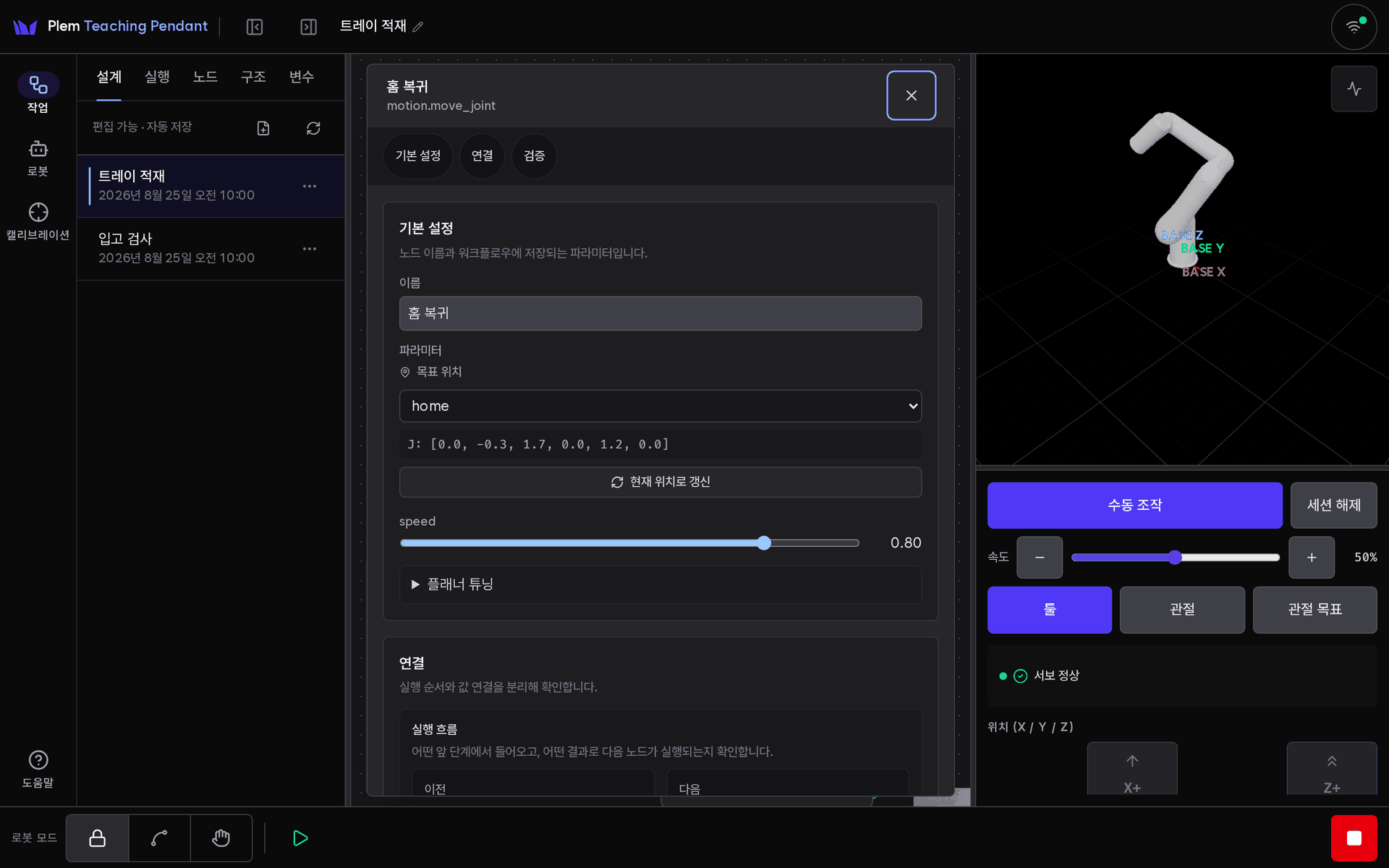Click the 이름 input field

pyautogui.click(x=660, y=313)
